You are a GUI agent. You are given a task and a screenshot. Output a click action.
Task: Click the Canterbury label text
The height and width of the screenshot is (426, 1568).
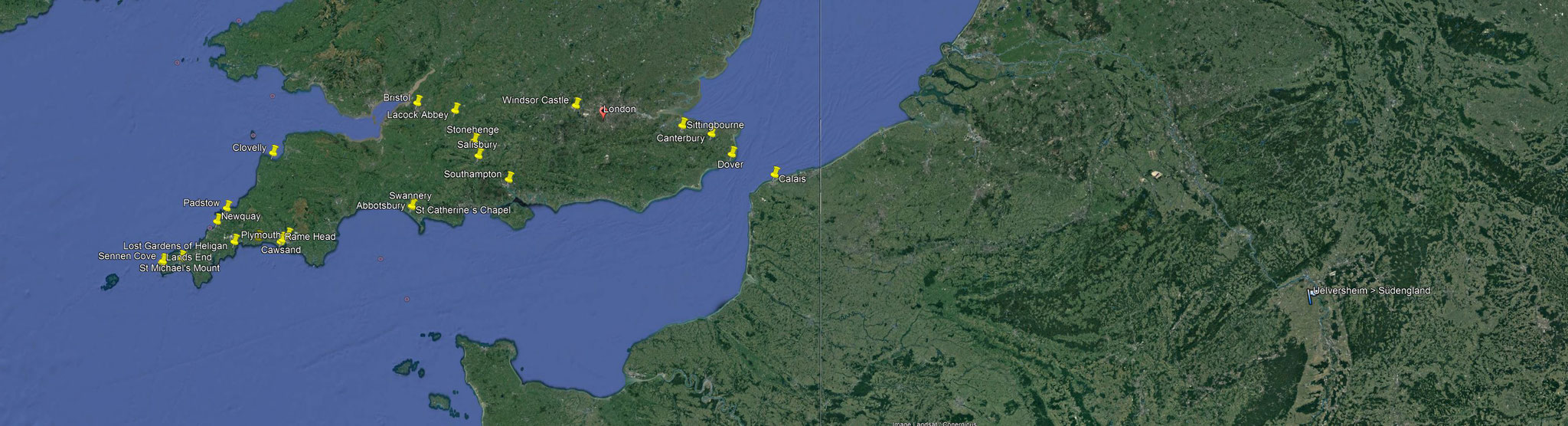681,139
